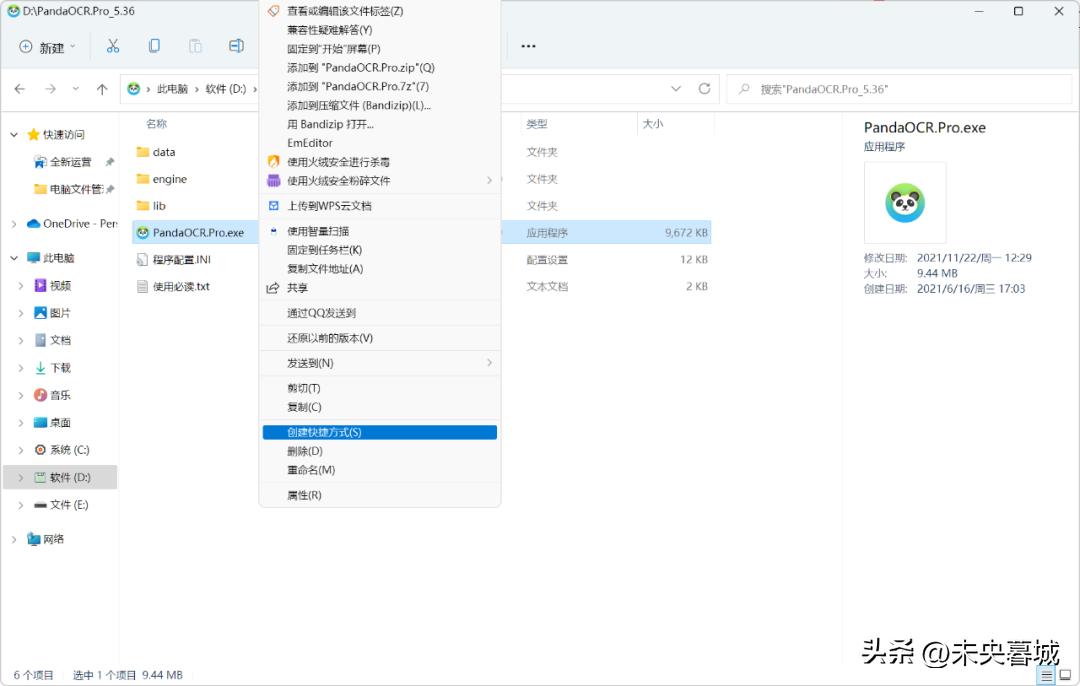
Task: Select the Rename icon in the toolbar
Action: pos(237,45)
